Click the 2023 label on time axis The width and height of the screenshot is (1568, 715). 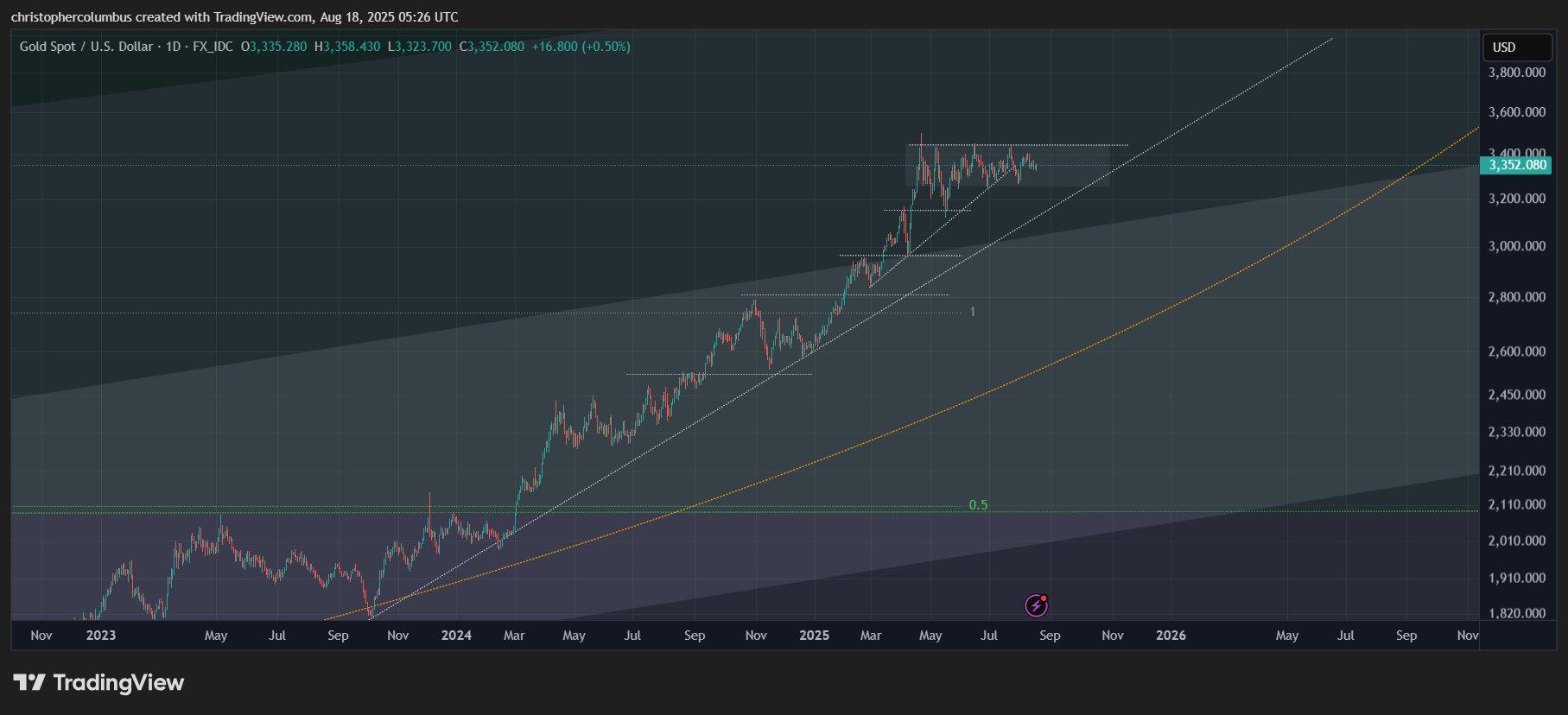click(101, 636)
